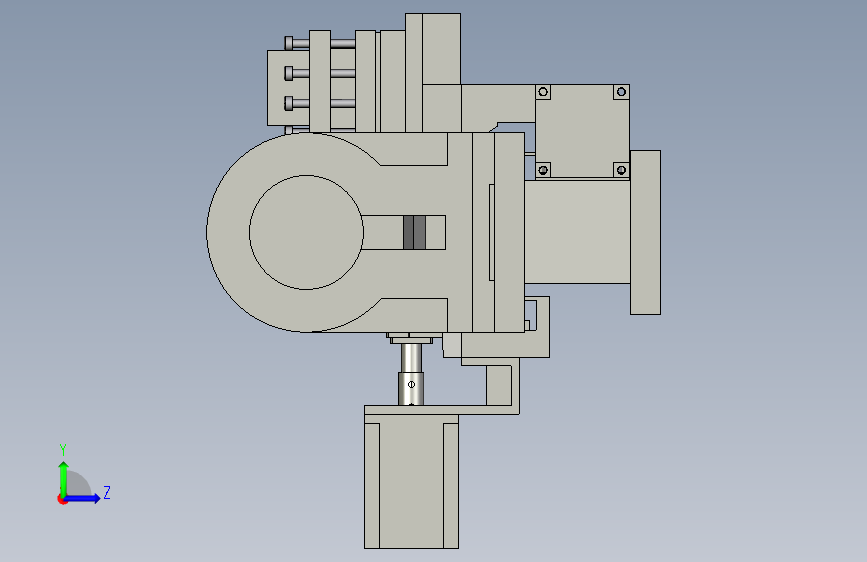
Task: Select the cylindrical gearbox body right of the housing
Action: (577, 231)
